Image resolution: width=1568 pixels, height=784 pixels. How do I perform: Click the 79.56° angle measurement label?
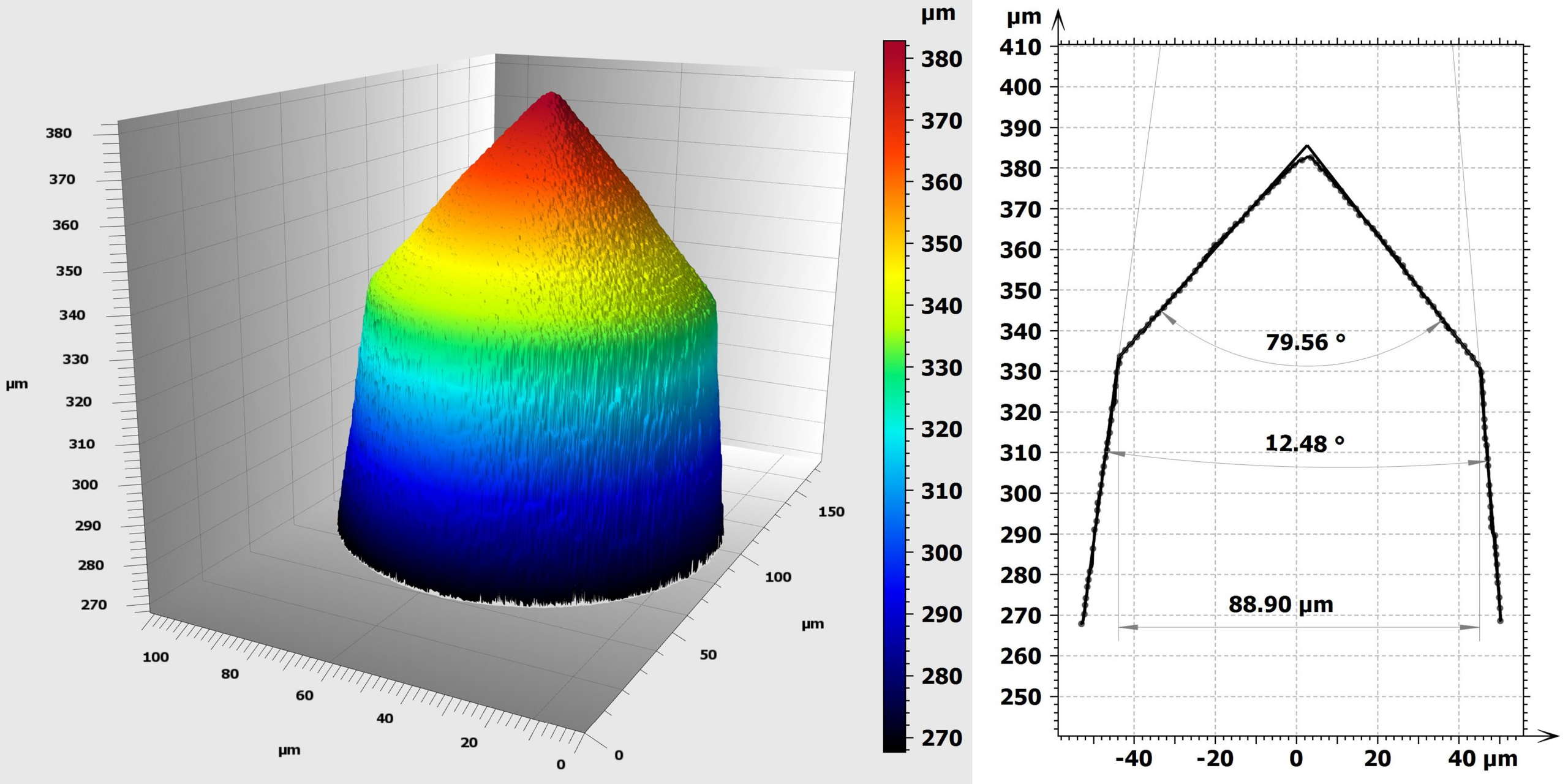(1305, 342)
